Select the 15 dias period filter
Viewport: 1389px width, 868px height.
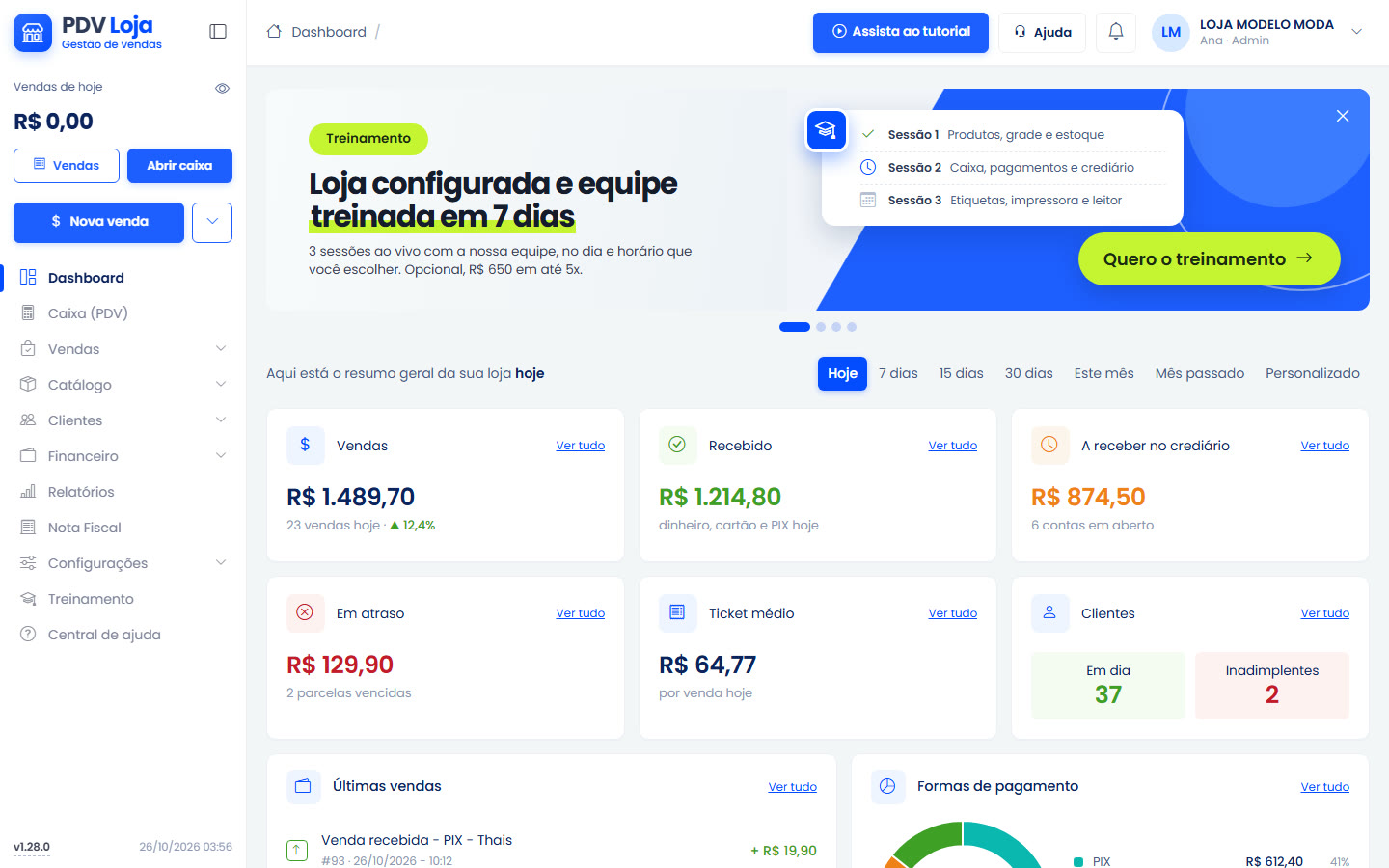[962, 373]
